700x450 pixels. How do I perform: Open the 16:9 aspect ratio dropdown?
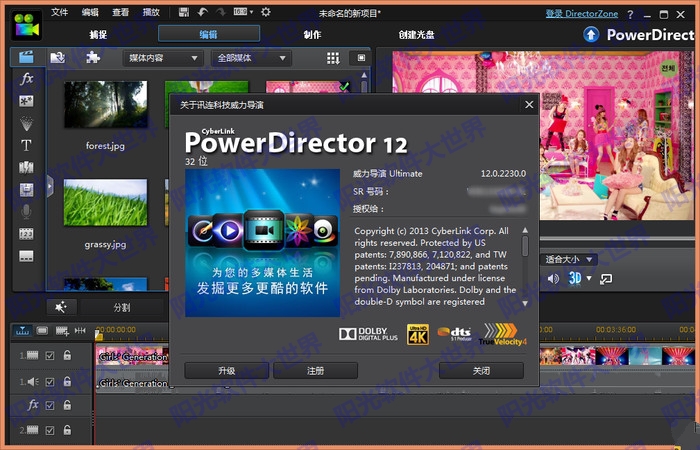click(243, 12)
